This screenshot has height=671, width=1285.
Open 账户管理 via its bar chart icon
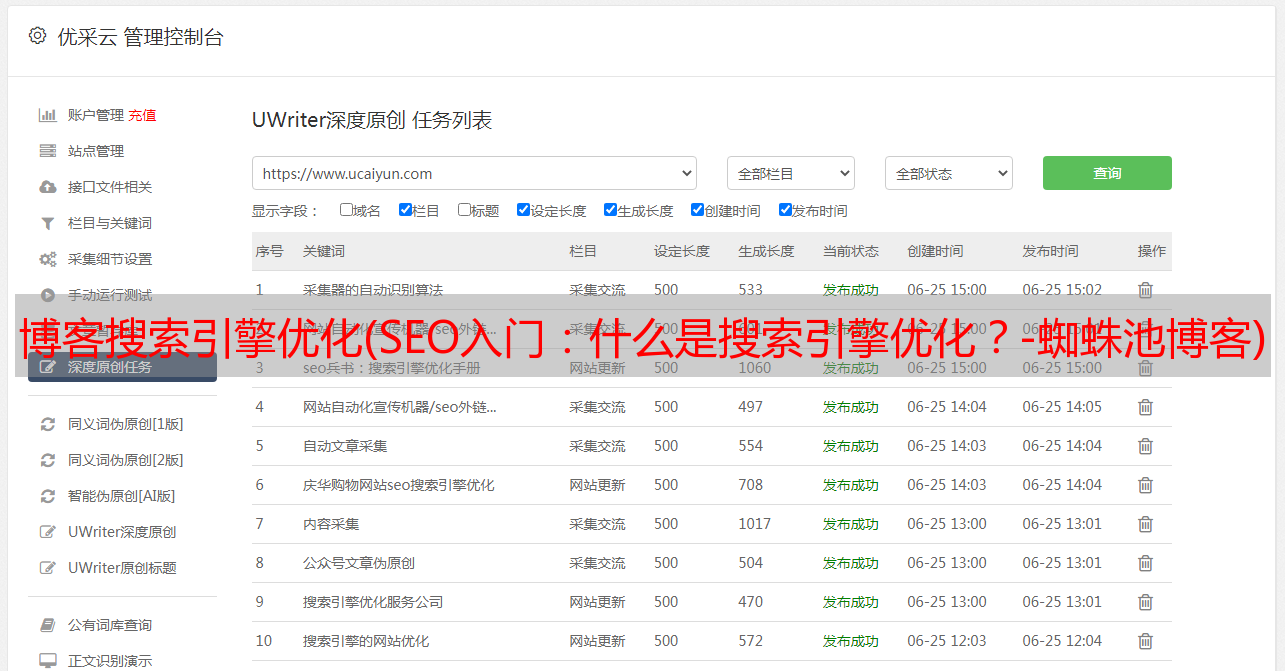[x=47, y=115]
